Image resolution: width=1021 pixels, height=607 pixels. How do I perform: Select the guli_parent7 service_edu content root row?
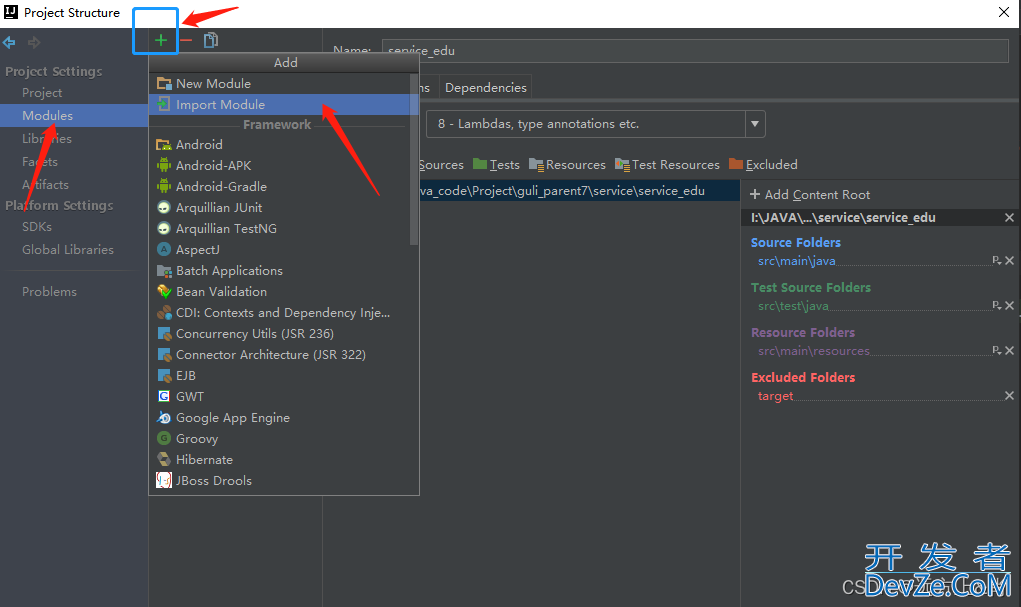click(x=580, y=191)
